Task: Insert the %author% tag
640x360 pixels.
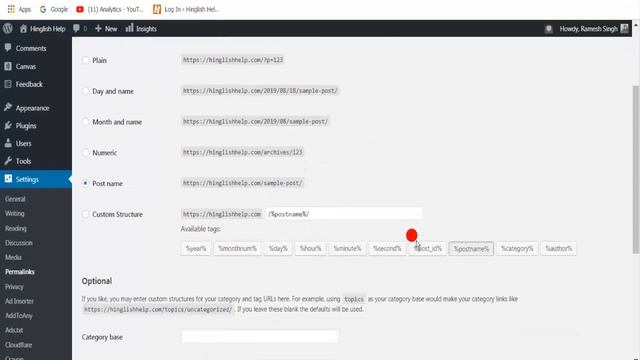Action: (559, 248)
